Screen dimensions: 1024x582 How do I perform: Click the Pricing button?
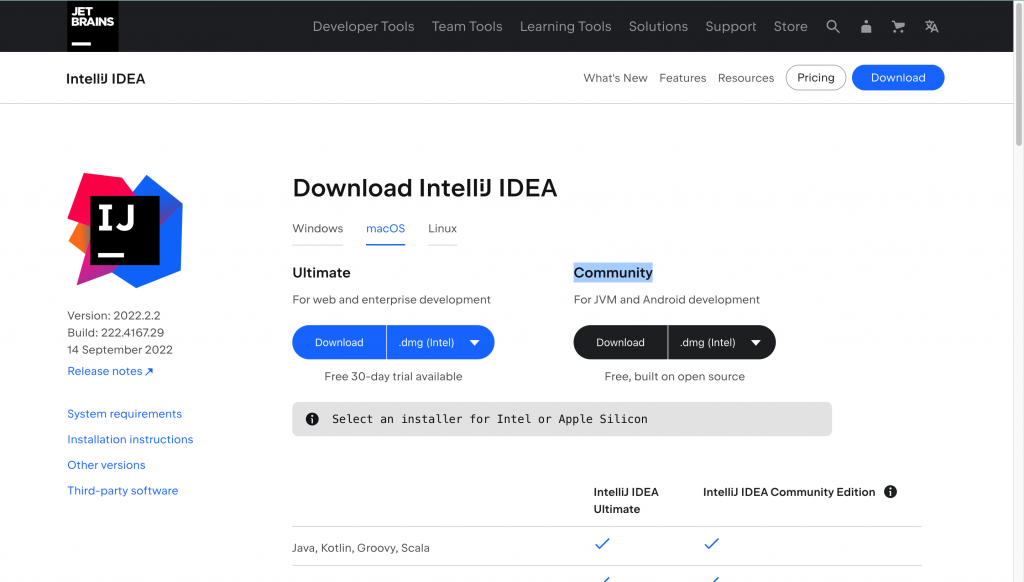816,78
